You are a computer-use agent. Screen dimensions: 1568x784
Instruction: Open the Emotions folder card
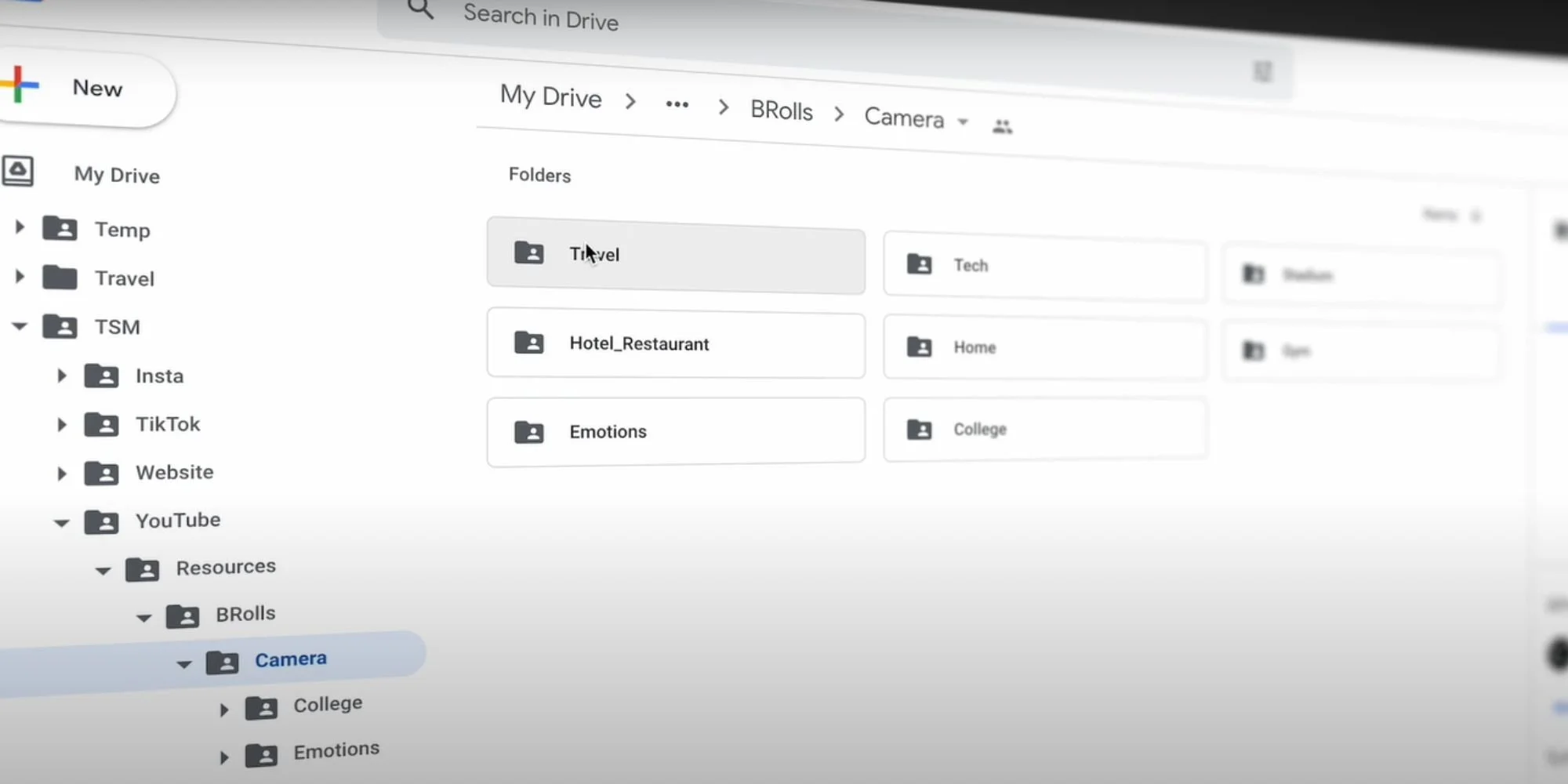coord(676,432)
